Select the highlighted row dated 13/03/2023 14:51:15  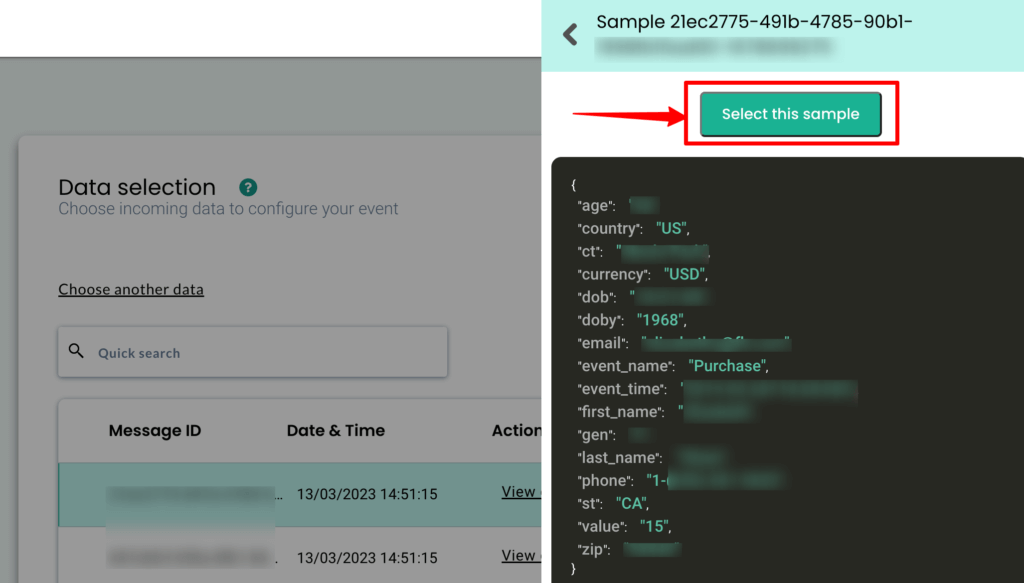pyautogui.click(x=300, y=494)
